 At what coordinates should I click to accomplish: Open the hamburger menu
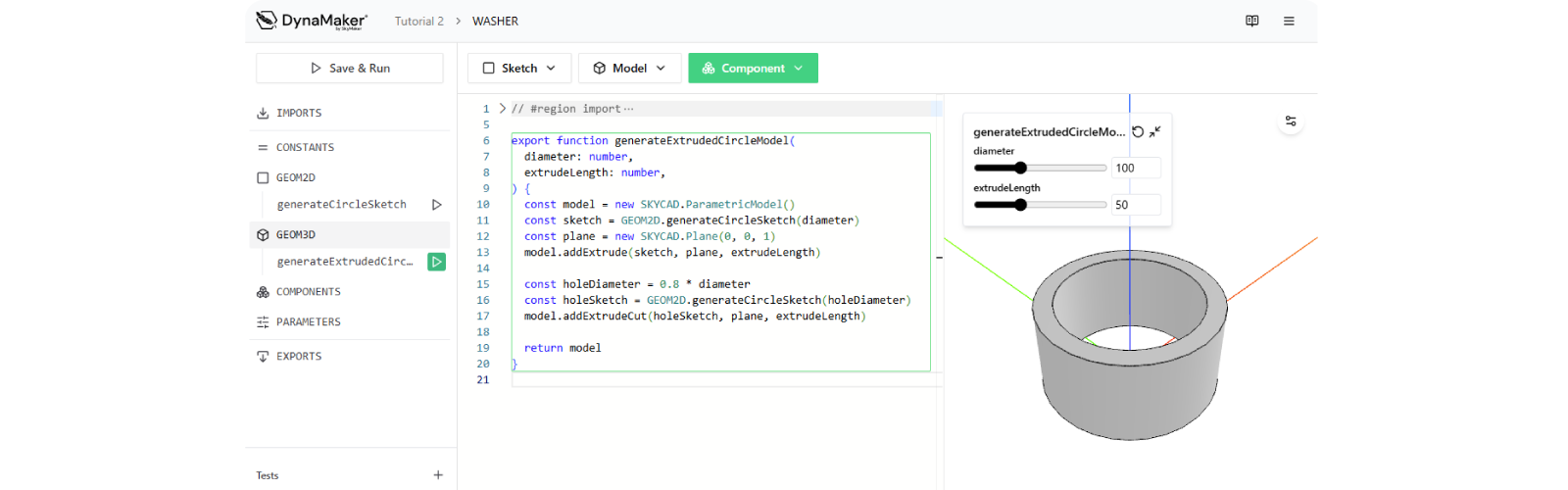tap(1289, 21)
